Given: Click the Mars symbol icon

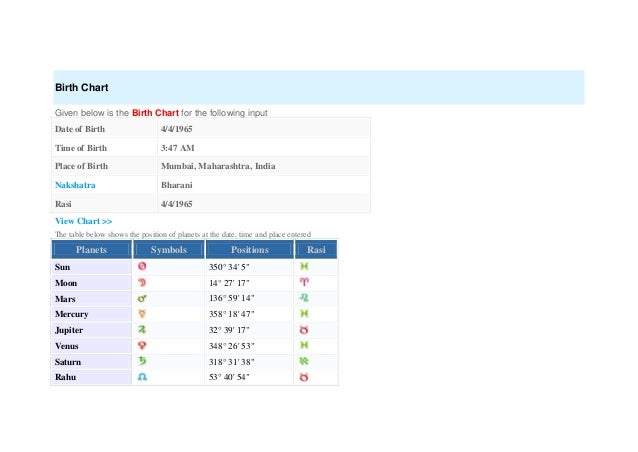Looking at the screenshot, I should [142, 298].
